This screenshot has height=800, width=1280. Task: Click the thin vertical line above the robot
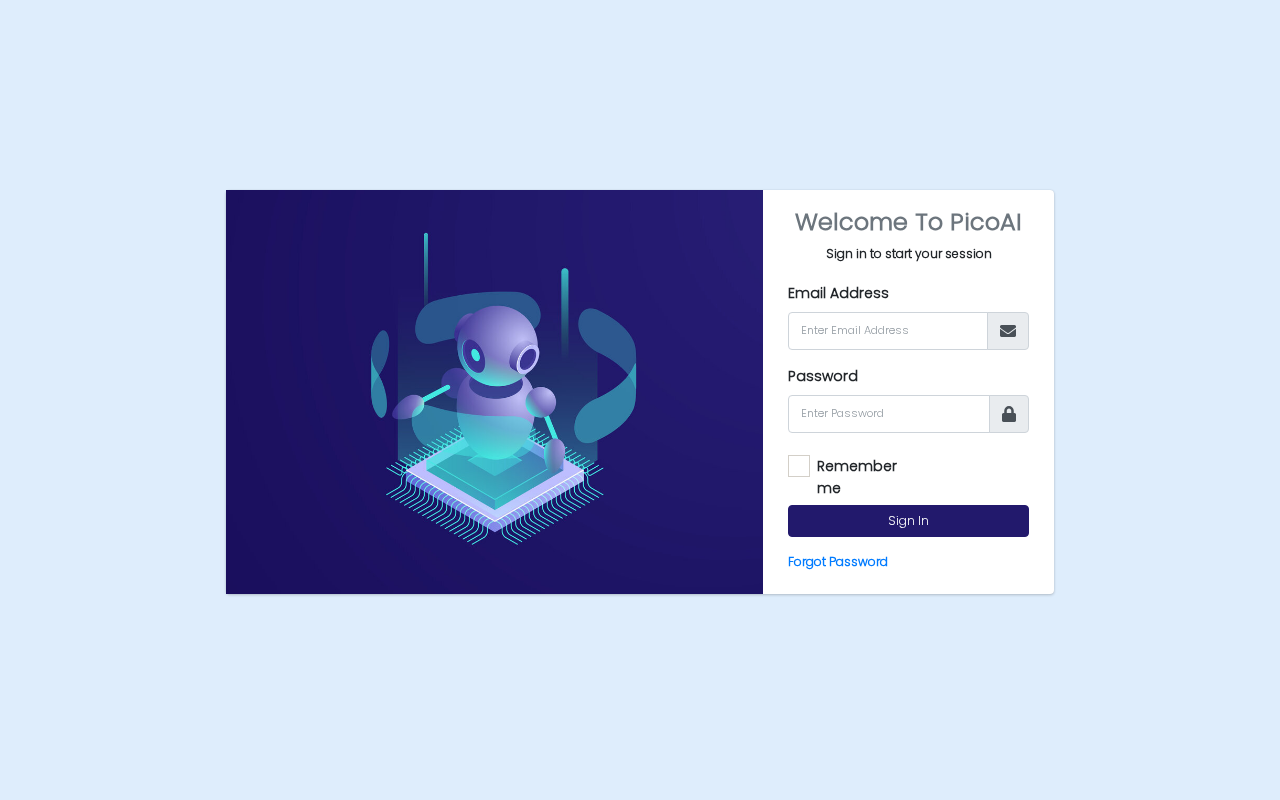coord(426,268)
